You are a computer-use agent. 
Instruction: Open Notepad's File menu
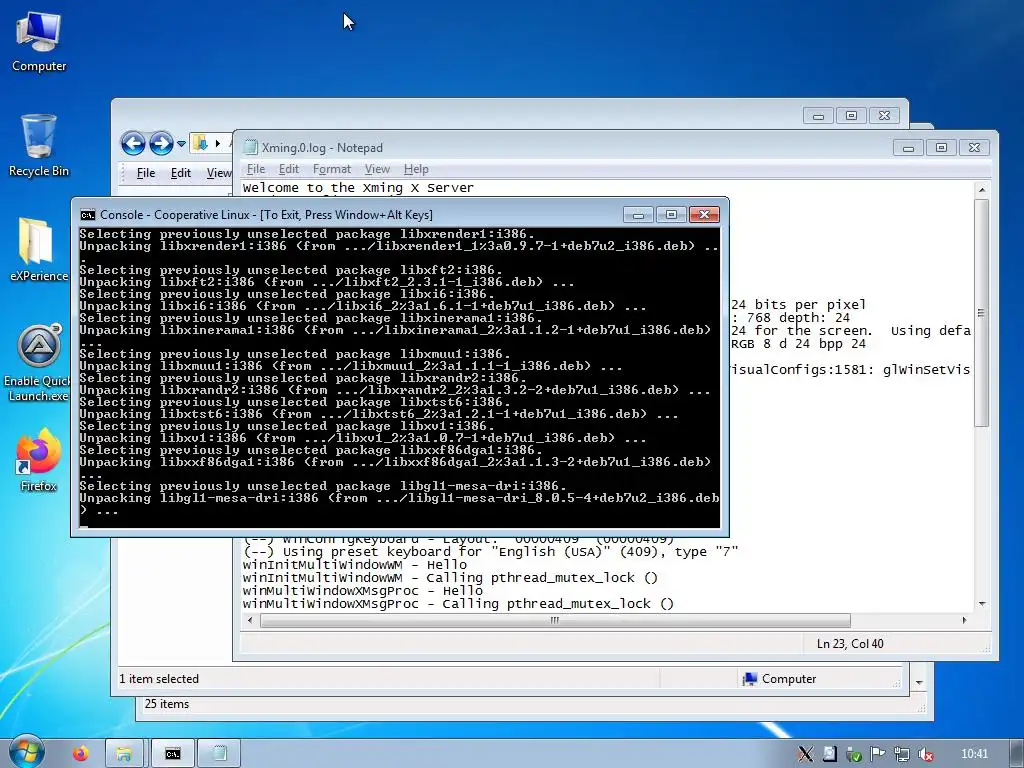point(256,169)
